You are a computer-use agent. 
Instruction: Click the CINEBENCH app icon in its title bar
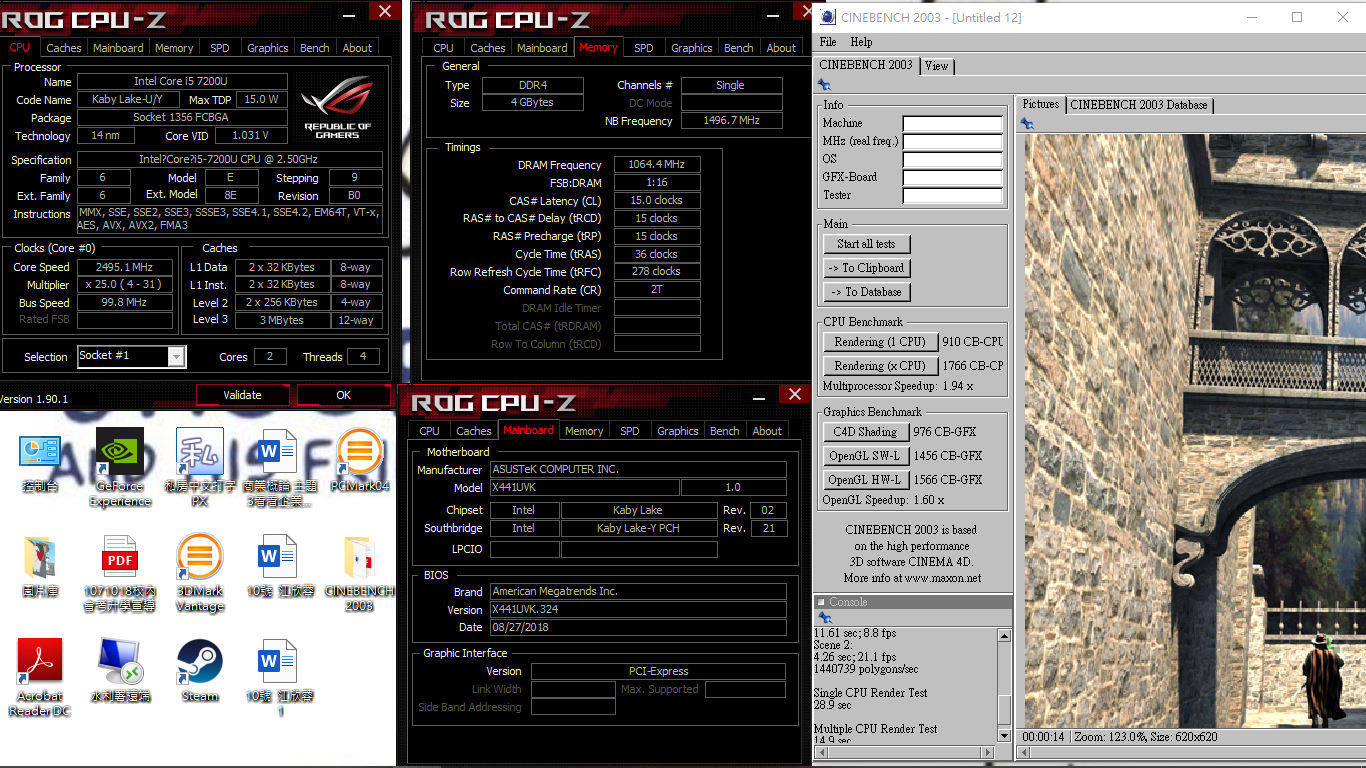(x=829, y=17)
